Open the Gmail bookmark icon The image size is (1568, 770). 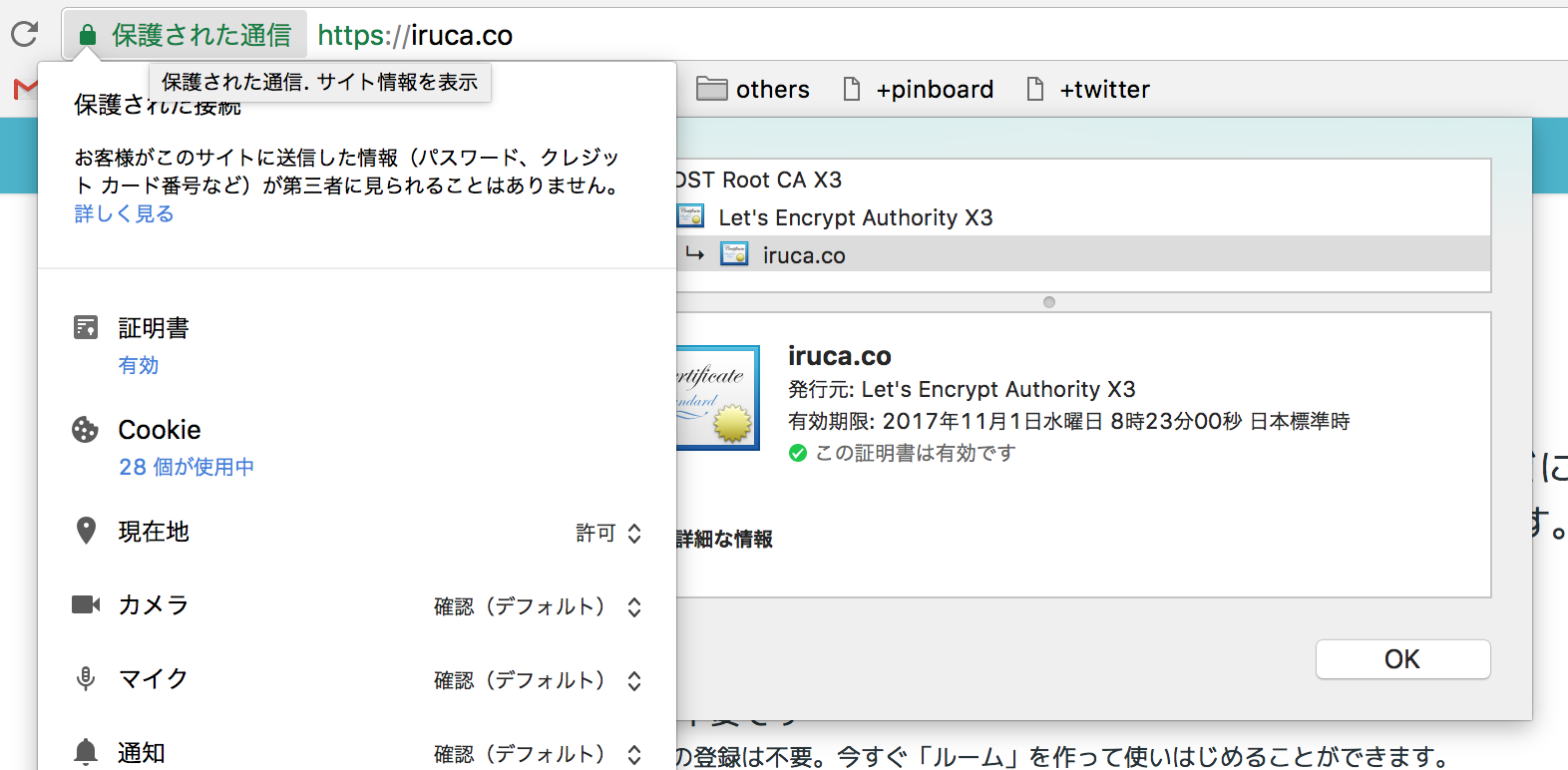click(x=25, y=90)
